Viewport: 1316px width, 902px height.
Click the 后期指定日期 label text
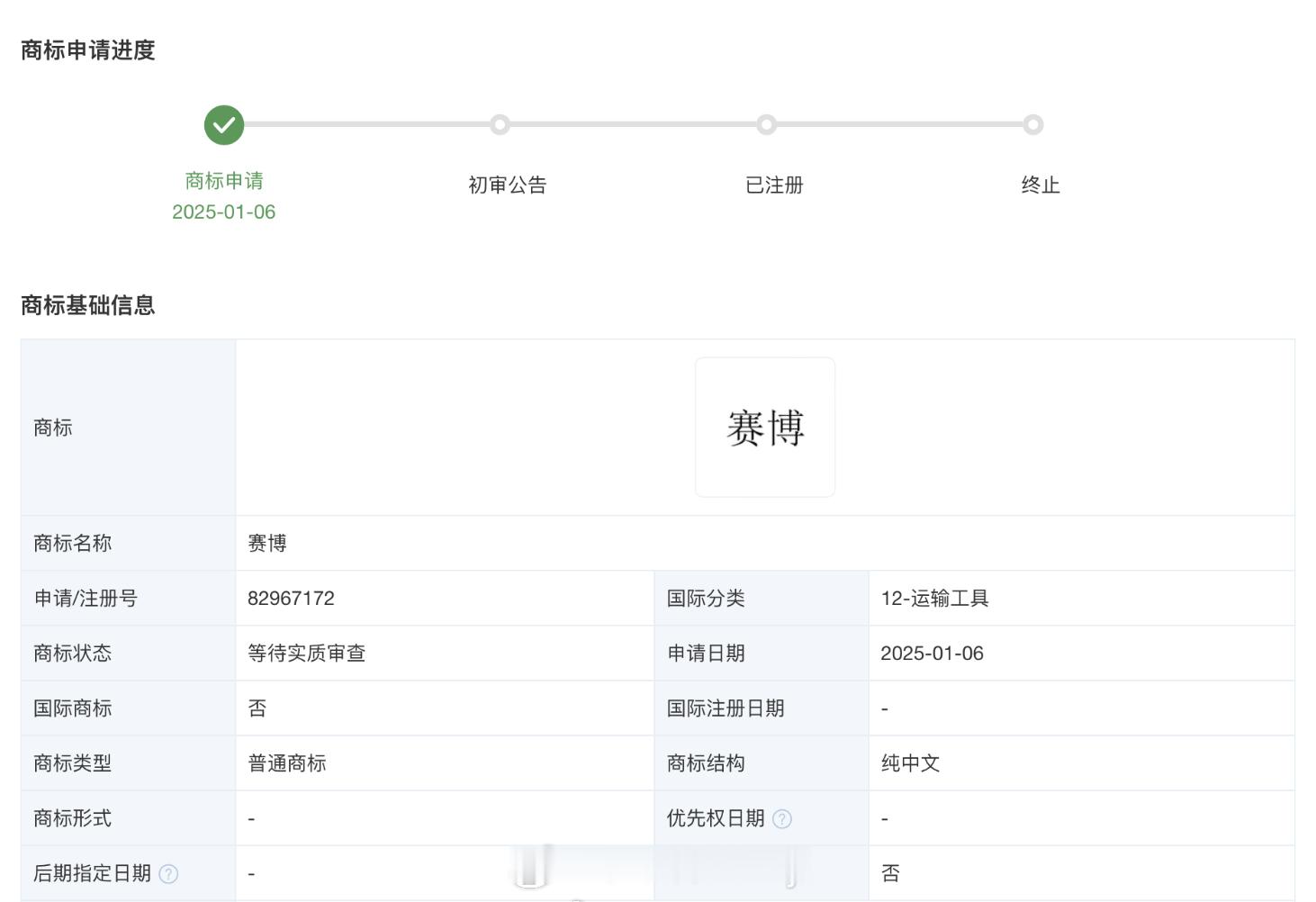coord(93,873)
